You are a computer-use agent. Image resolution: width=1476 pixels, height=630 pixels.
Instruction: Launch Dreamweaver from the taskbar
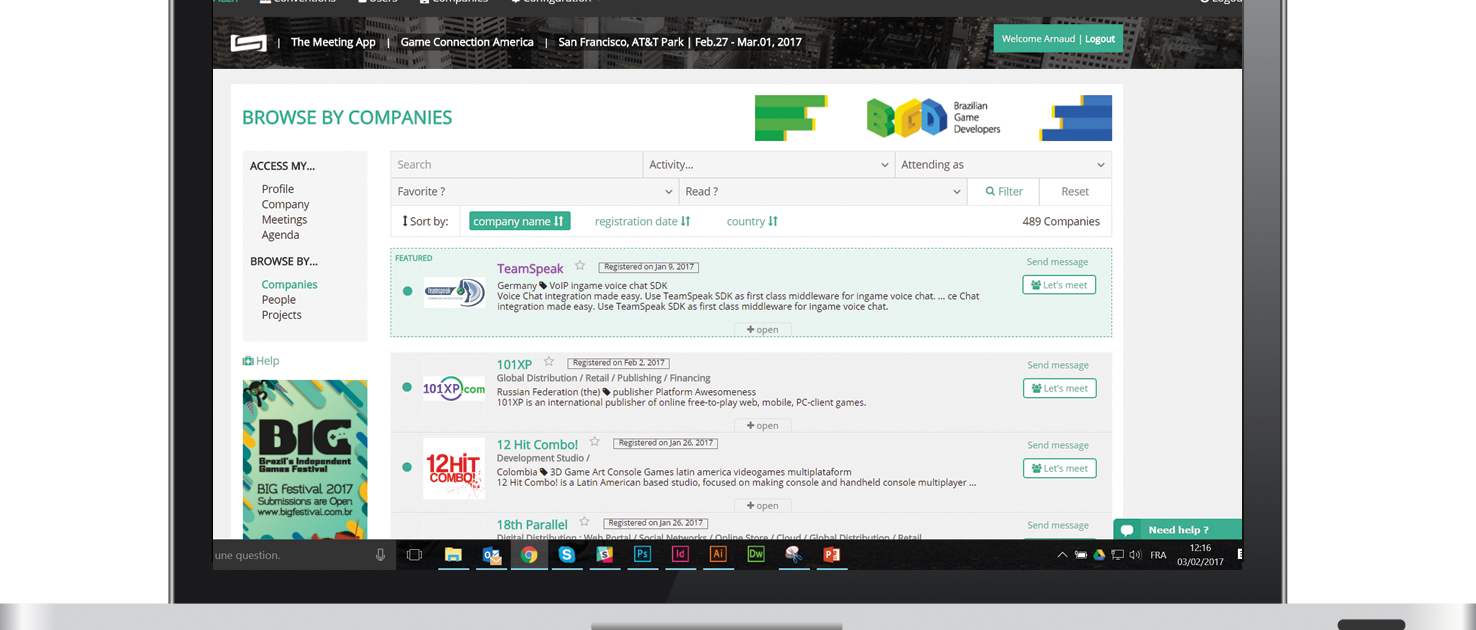tap(756, 555)
